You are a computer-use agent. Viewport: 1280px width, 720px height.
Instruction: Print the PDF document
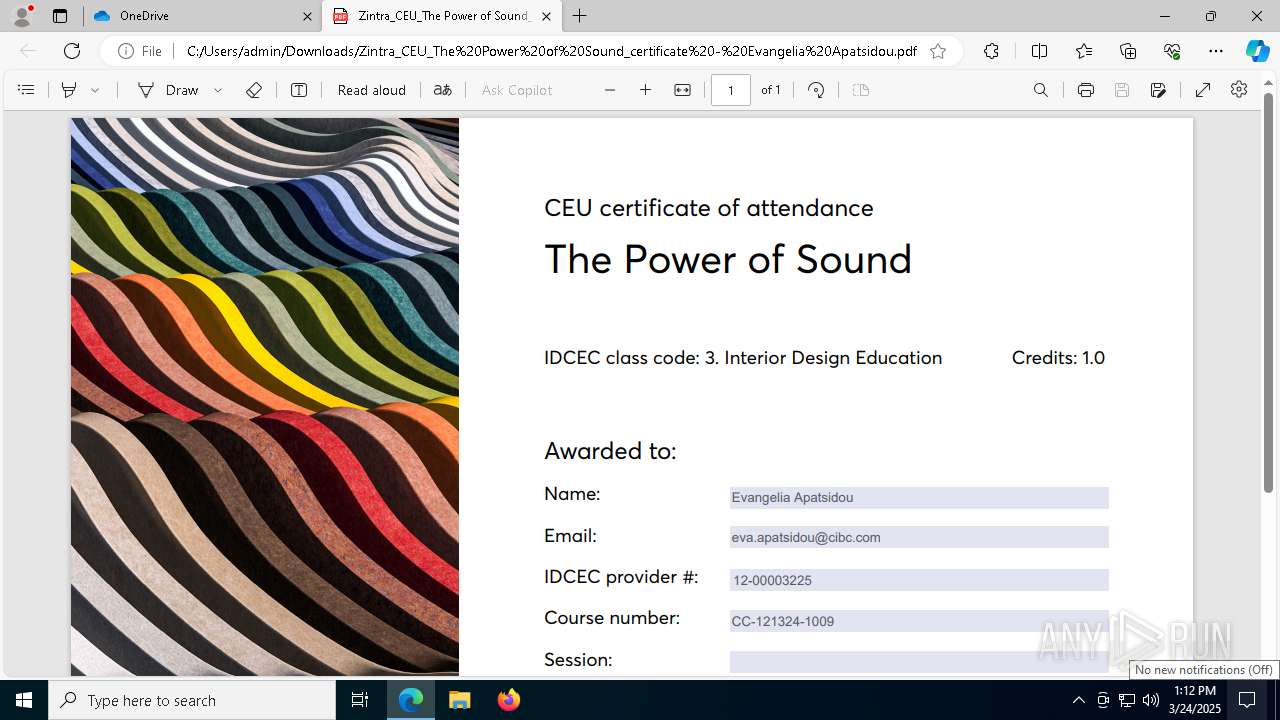[x=1086, y=90]
